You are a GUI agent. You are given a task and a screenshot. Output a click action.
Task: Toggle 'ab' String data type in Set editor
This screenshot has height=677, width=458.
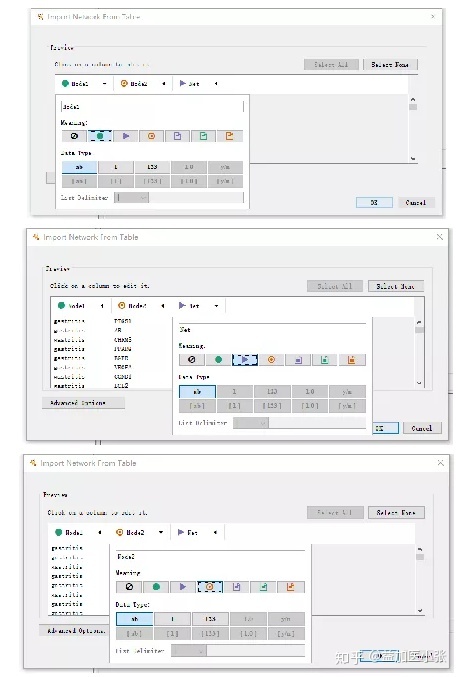click(197, 391)
